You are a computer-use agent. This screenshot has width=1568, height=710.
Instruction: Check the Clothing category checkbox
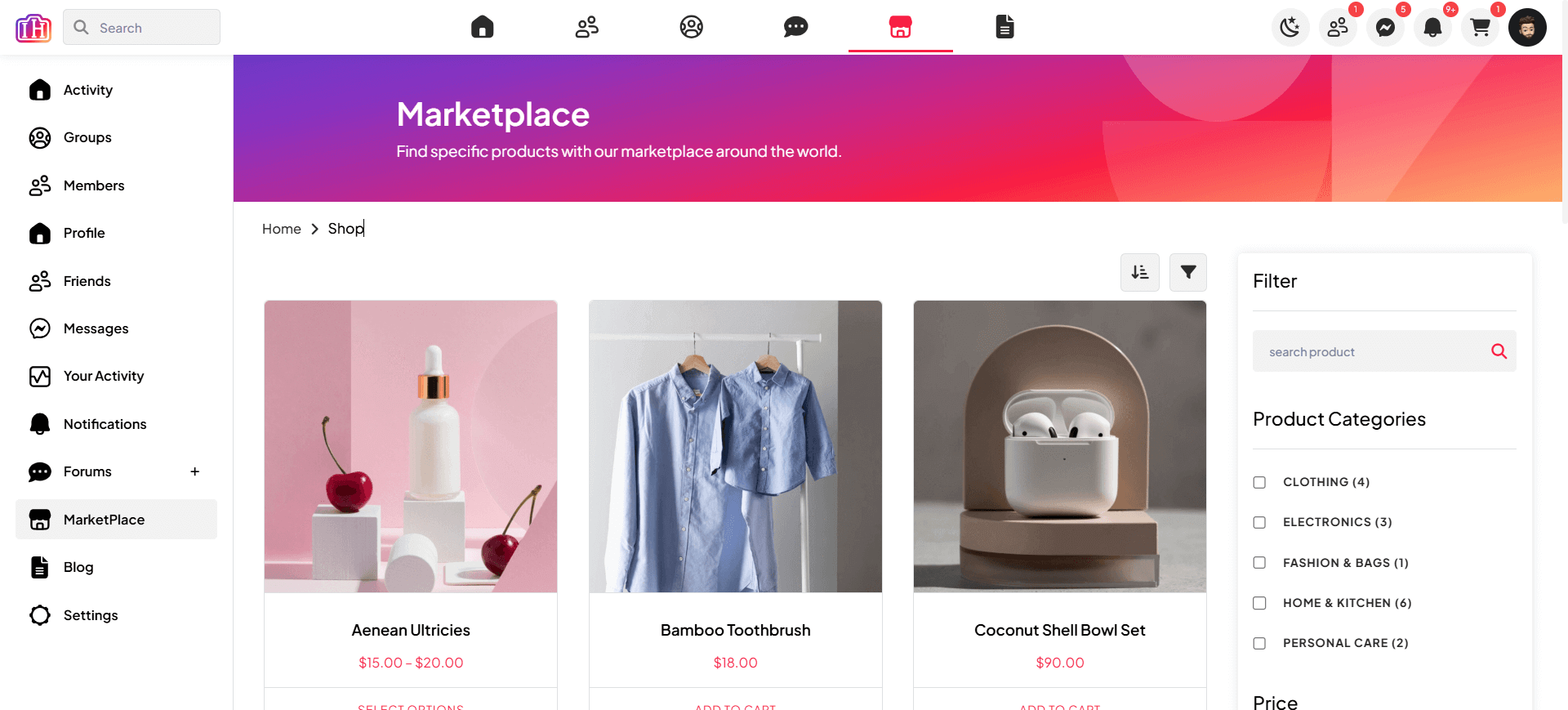coord(1259,482)
